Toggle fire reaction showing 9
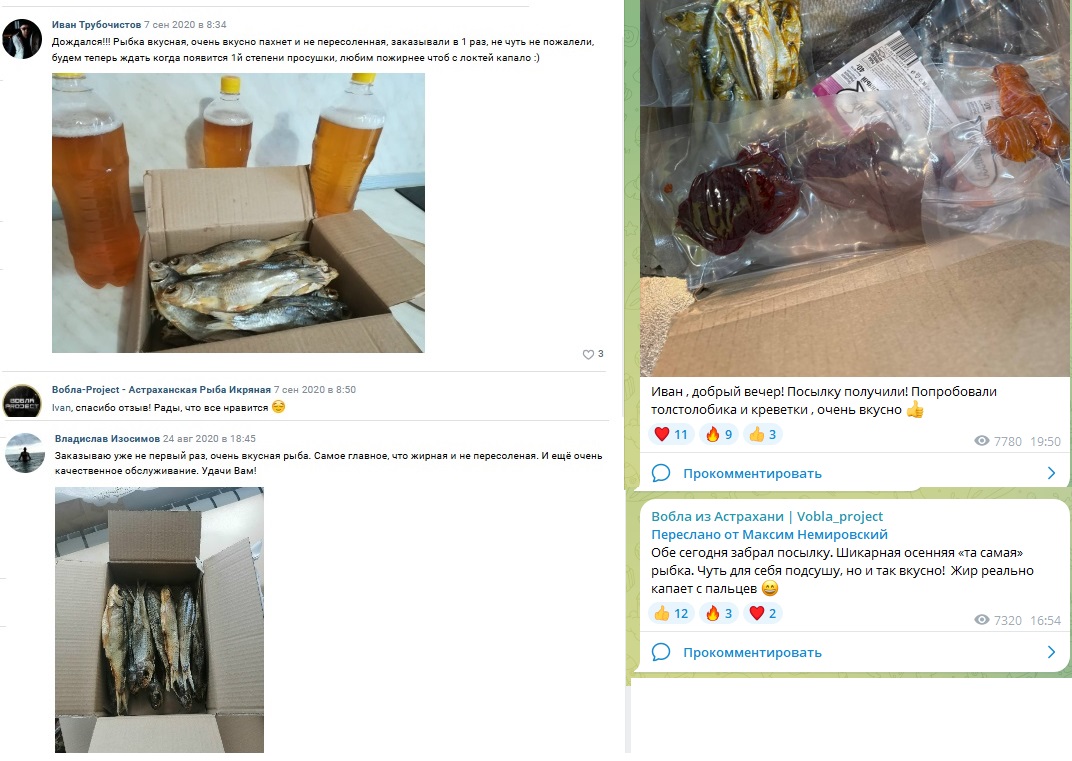 [x=719, y=434]
